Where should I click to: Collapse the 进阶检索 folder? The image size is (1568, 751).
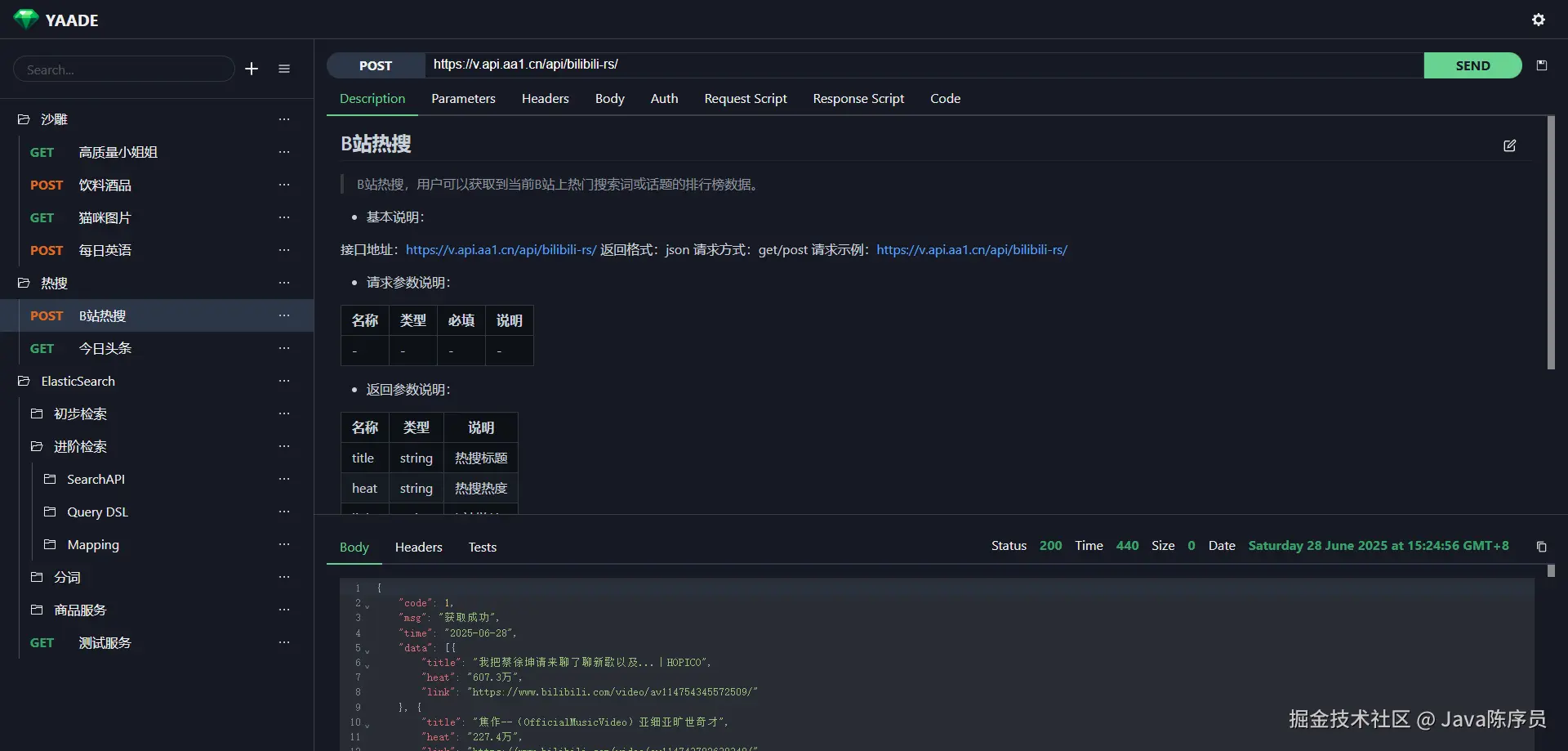[37, 446]
